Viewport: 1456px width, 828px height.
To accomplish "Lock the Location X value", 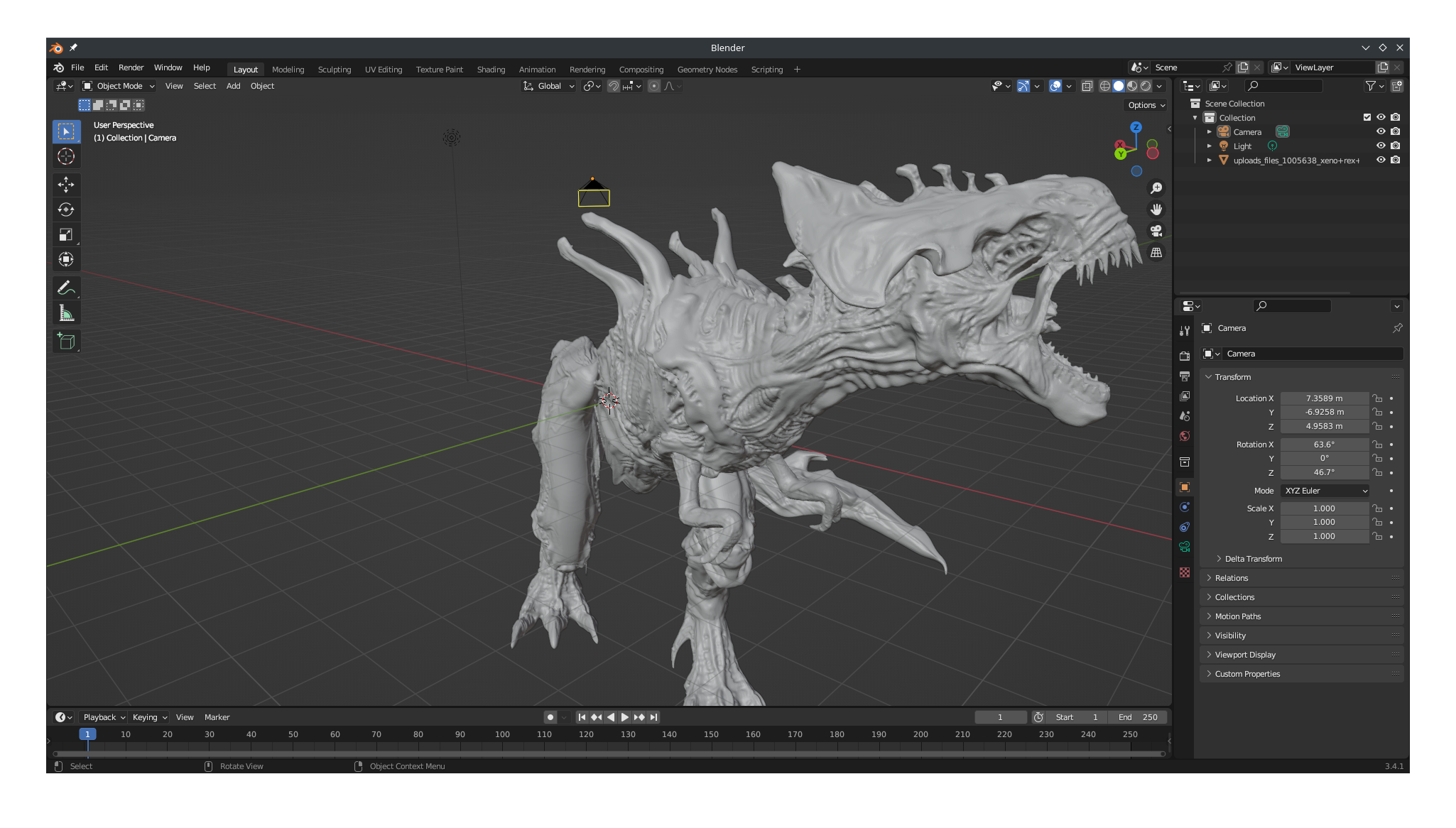I will coord(1377,398).
